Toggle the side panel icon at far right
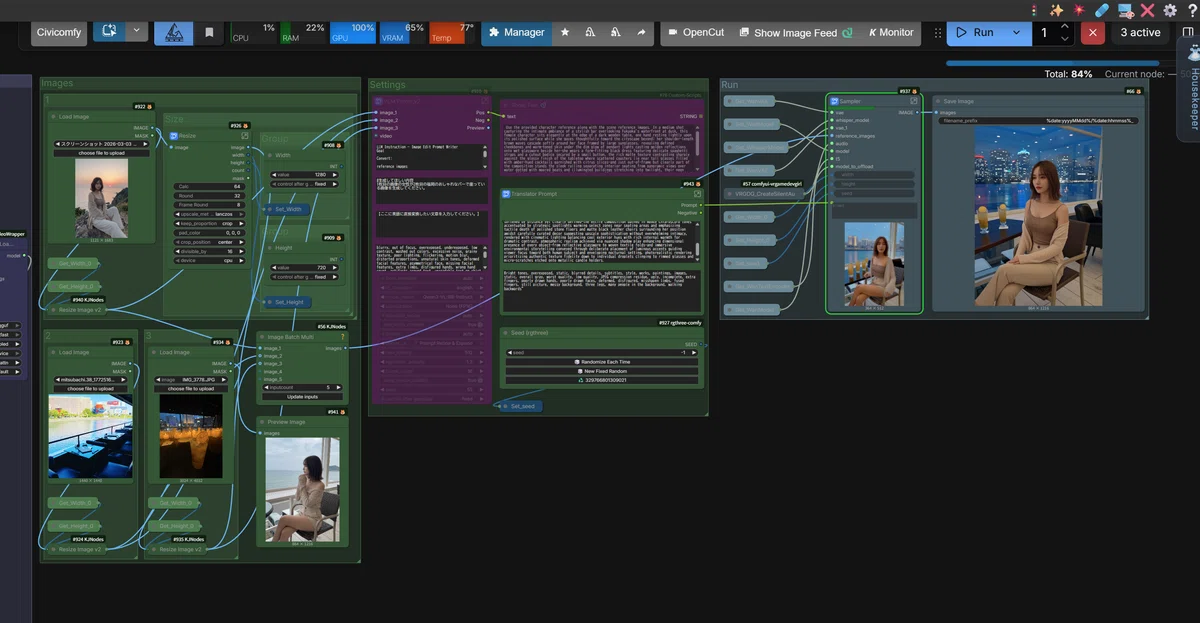1200x623 pixels. click(x=1187, y=32)
